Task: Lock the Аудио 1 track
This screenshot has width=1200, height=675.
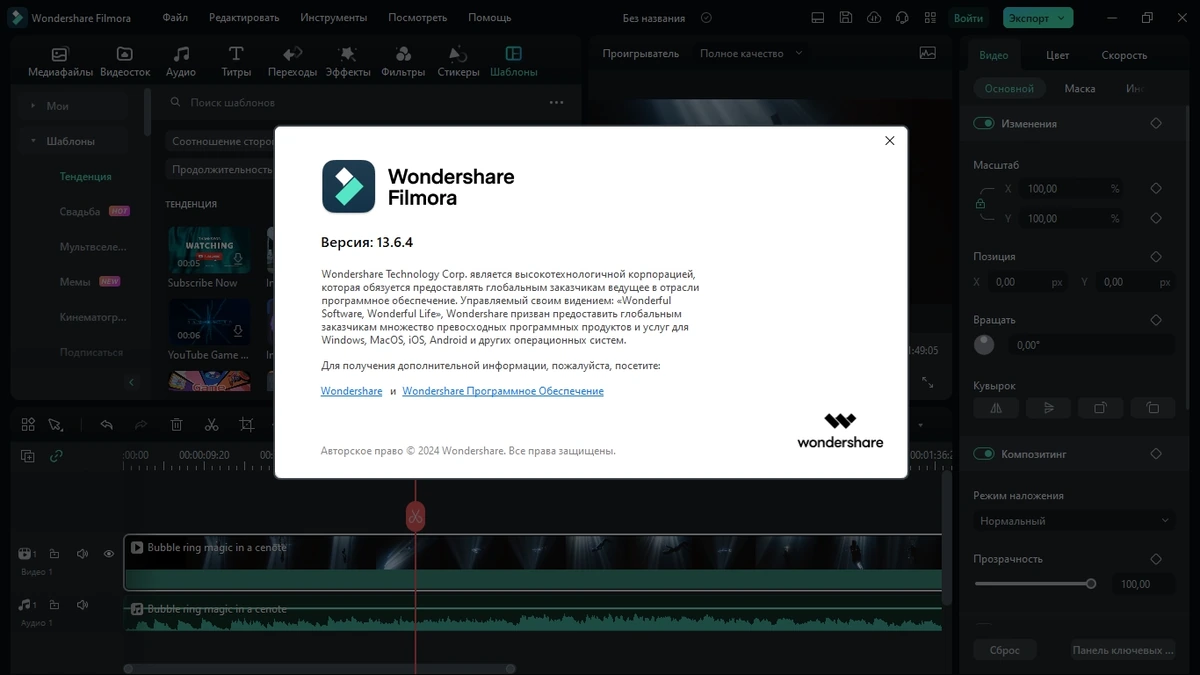Action: (x=54, y=605)
